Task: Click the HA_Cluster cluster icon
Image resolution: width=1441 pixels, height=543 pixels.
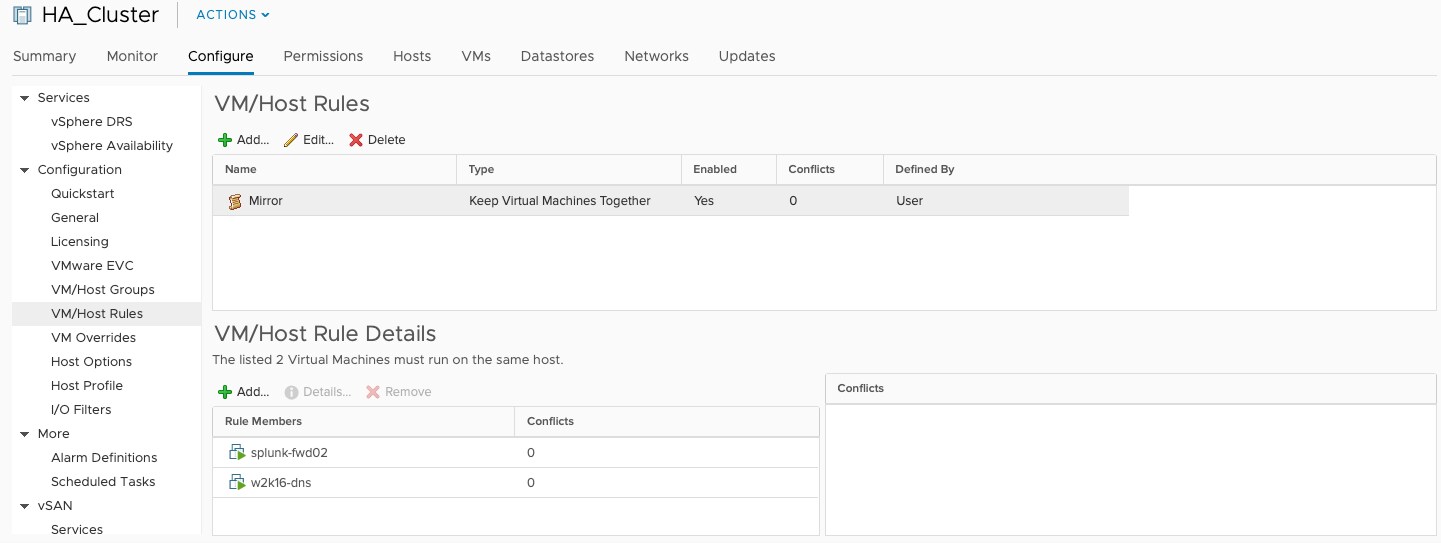Action: pos(22,15)
